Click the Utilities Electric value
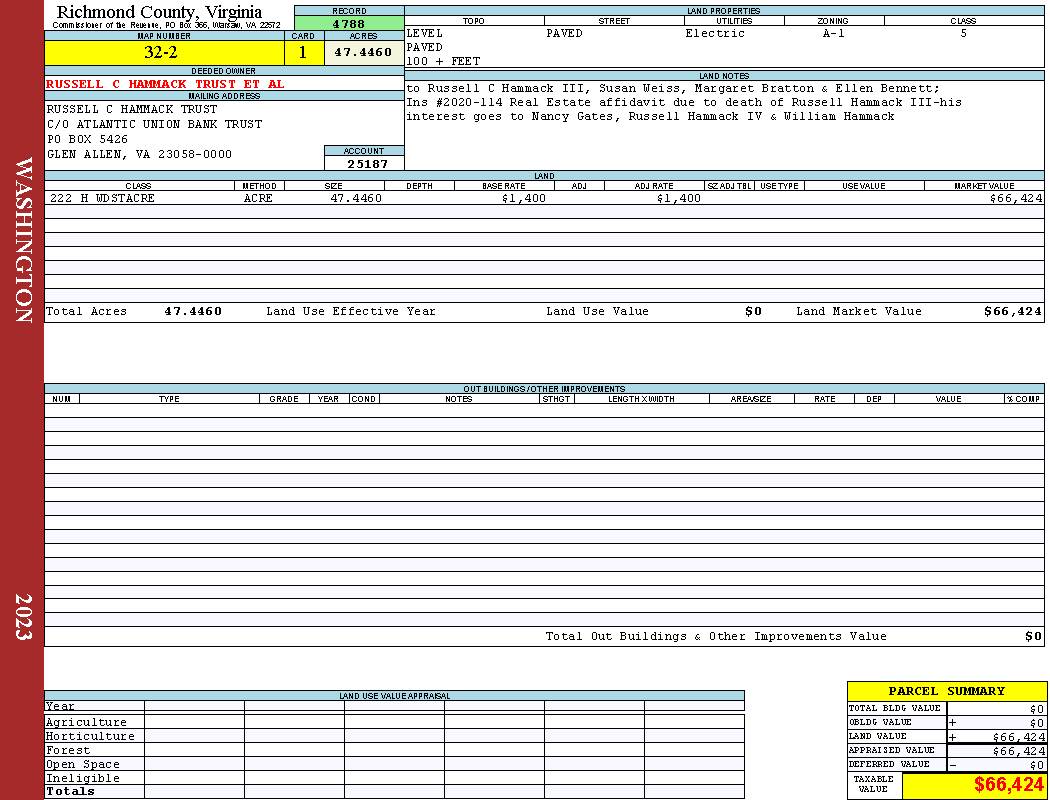This screenshot has width=1050, height=800. [x=715, y=33]
